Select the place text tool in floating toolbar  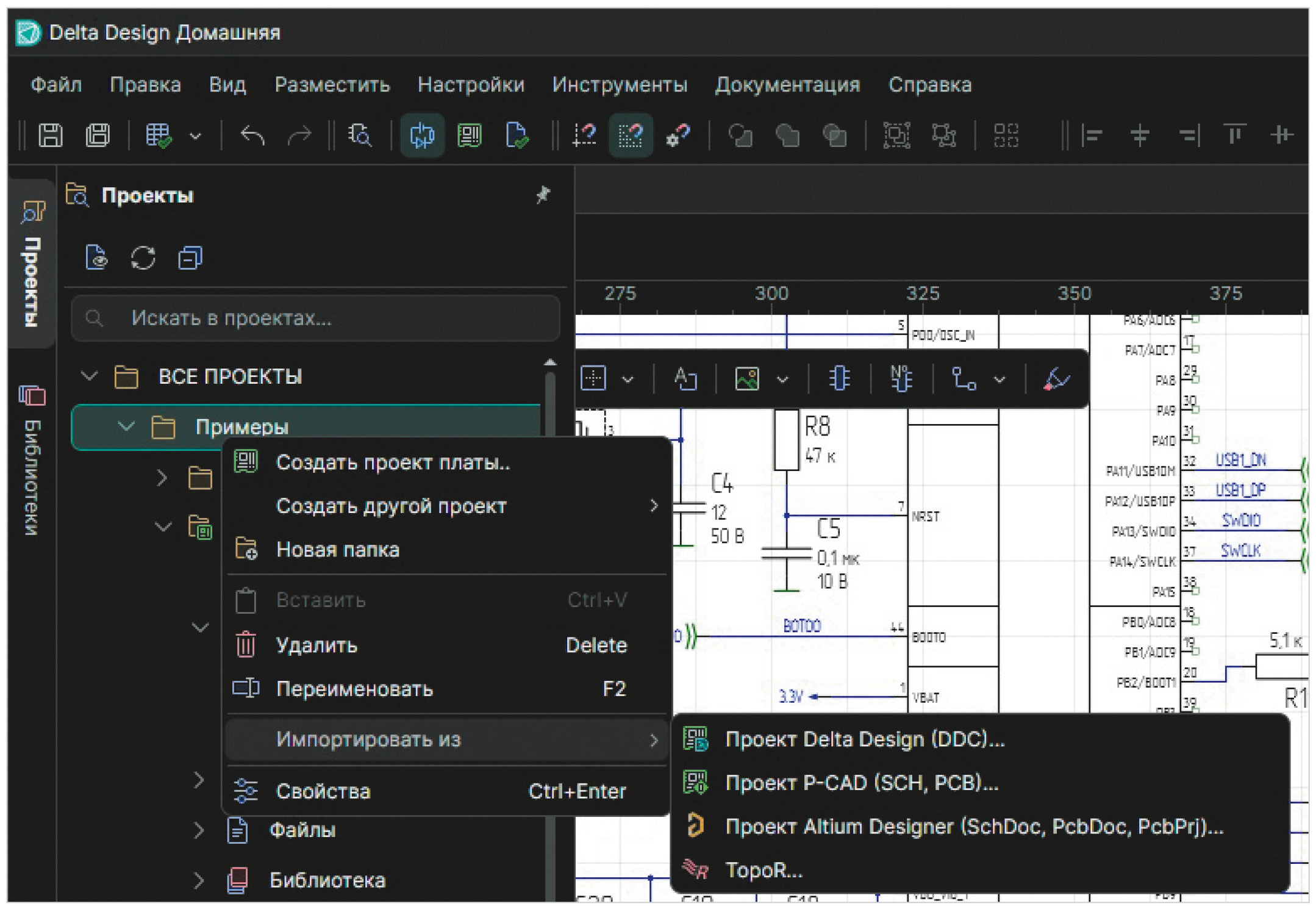(x=685, y=378)
